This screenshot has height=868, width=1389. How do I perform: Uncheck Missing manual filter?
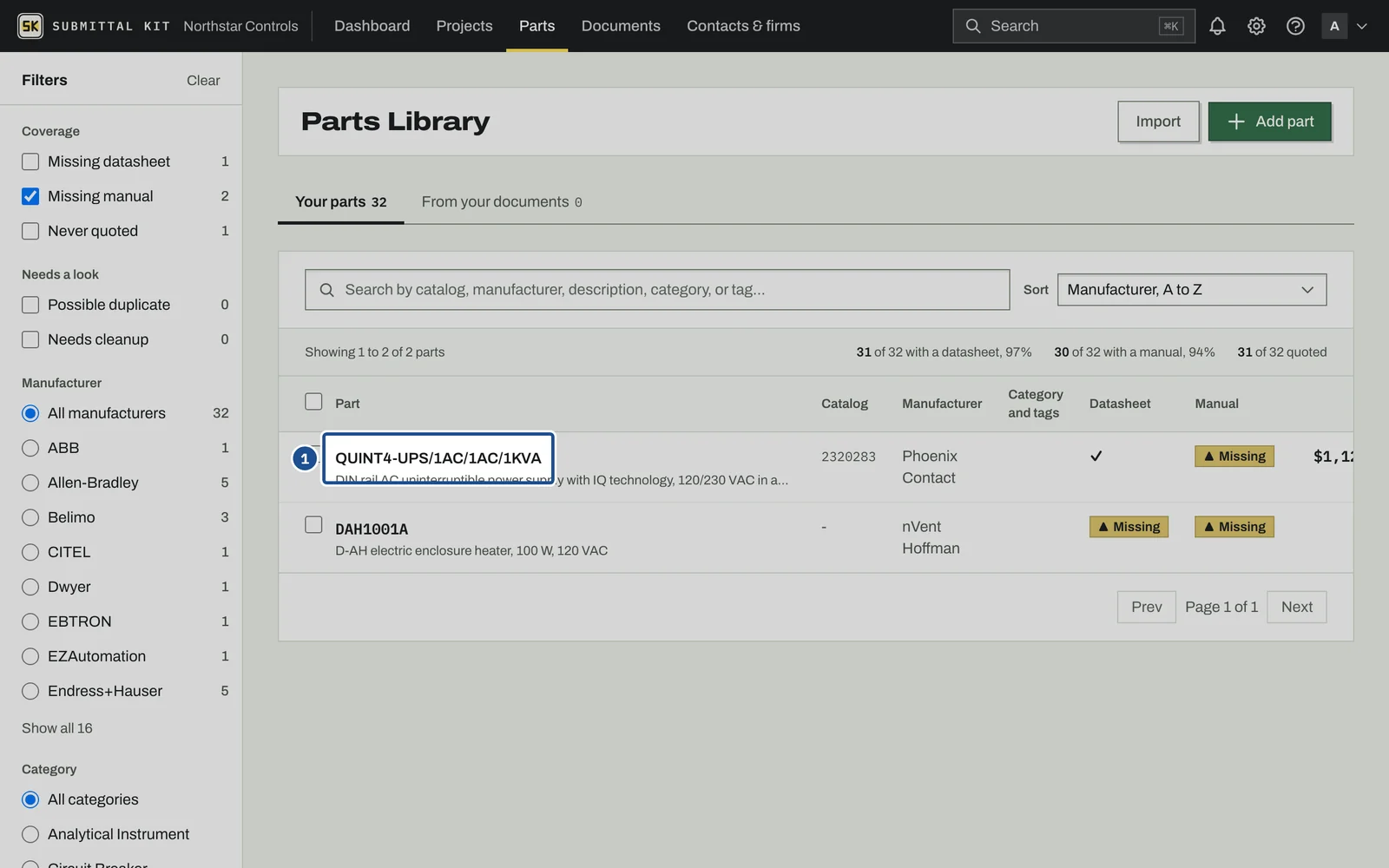pos(30,196)
